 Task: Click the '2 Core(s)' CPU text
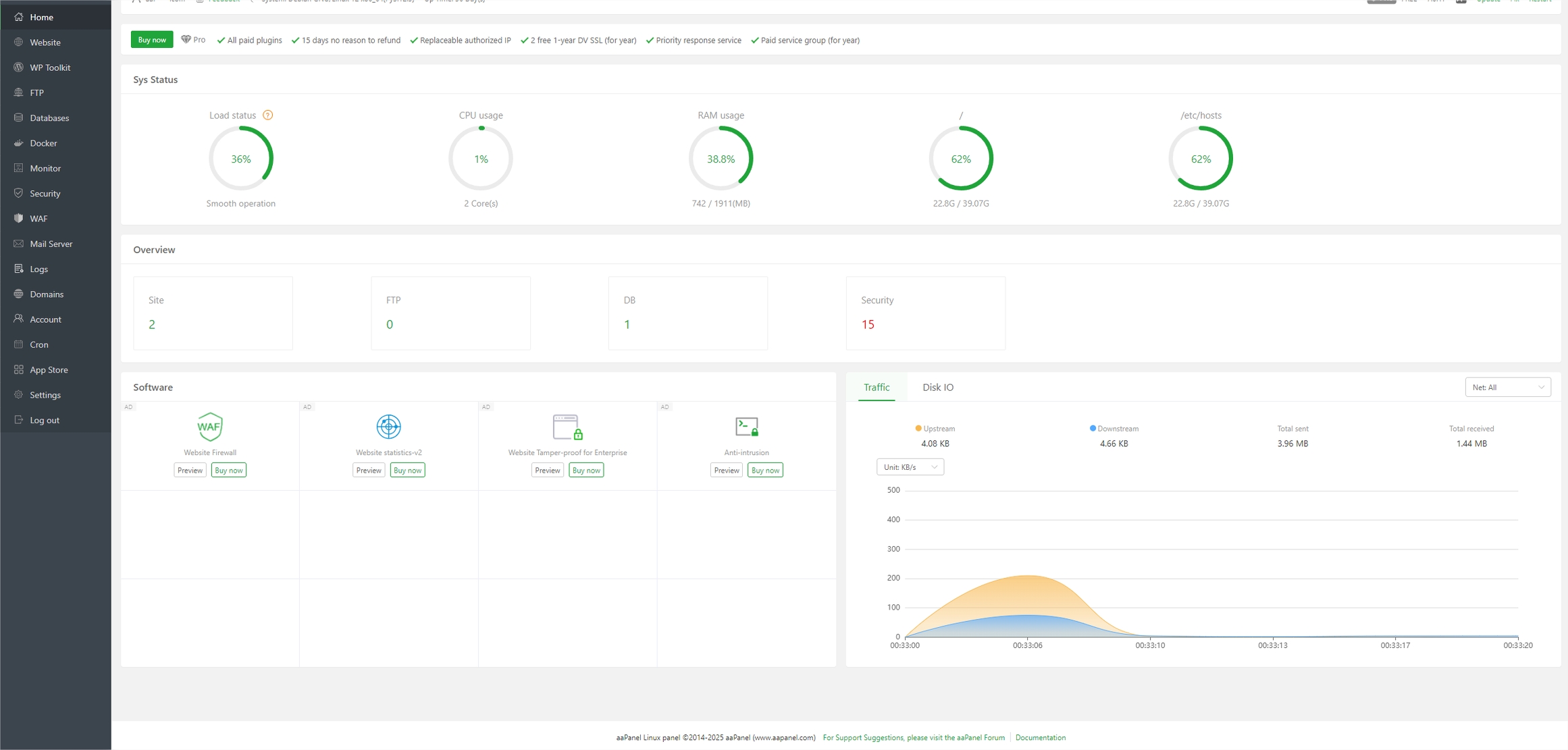point(481,203)
